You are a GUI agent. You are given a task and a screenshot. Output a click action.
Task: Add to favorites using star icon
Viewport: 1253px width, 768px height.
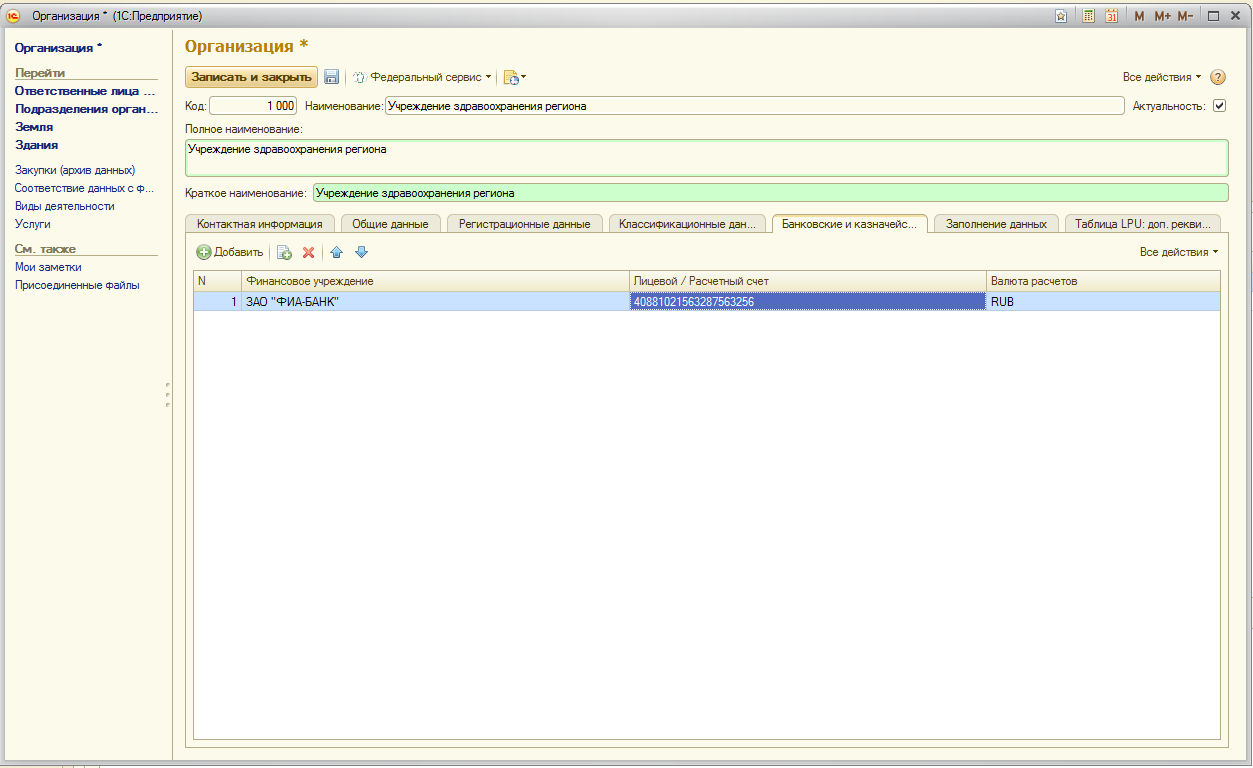[x=1061, y=16]
